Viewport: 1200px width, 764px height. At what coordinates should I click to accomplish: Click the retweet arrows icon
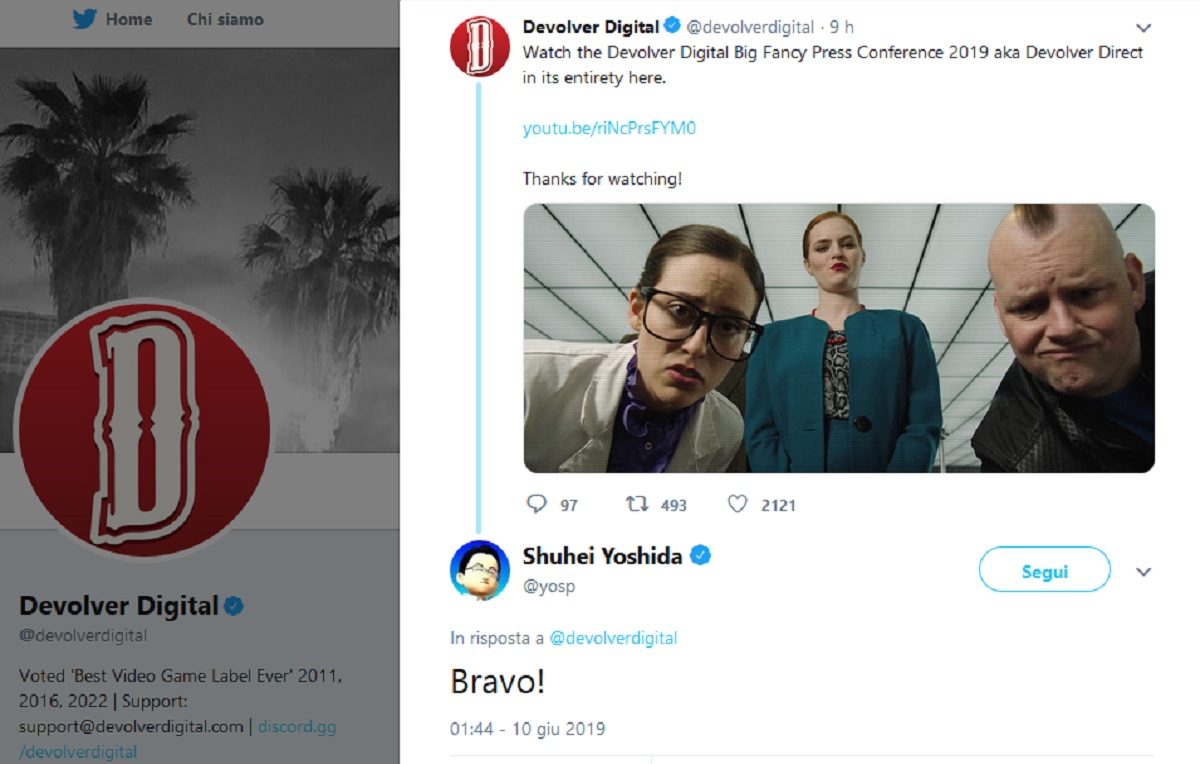point(636,504)
